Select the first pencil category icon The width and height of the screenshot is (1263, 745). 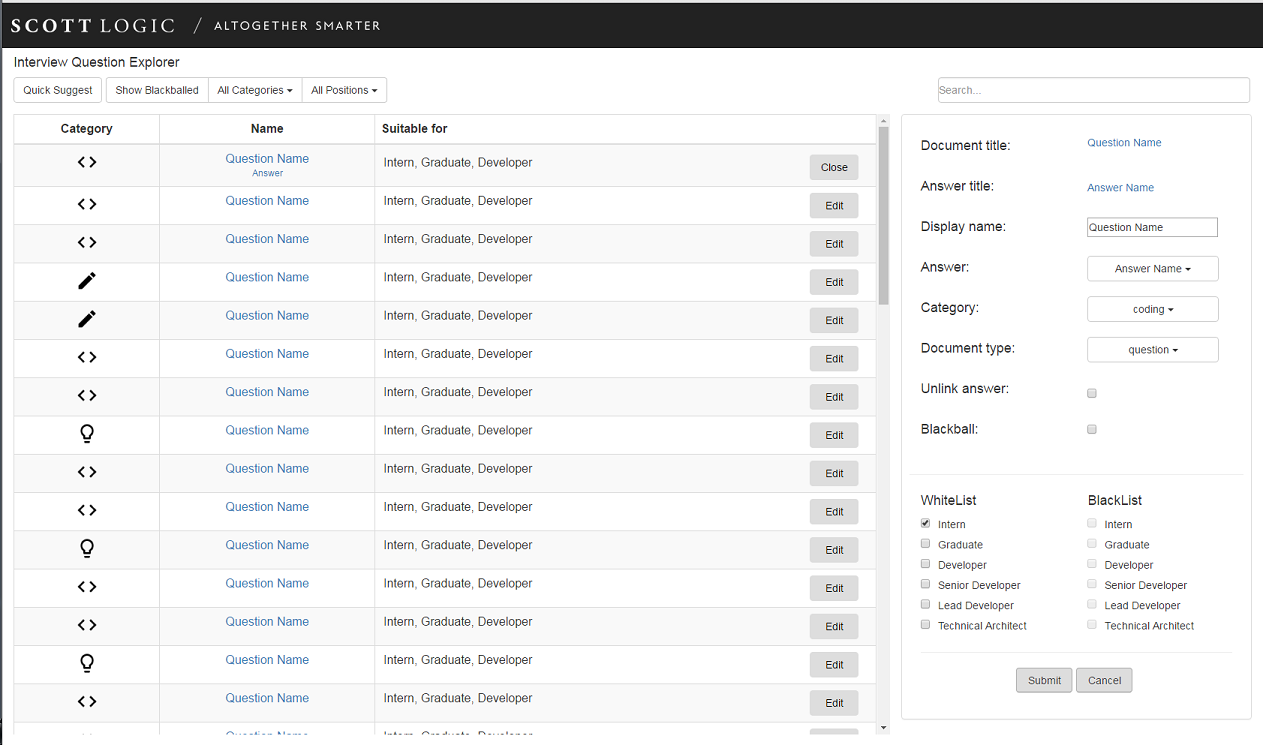[x=87, y=281]
